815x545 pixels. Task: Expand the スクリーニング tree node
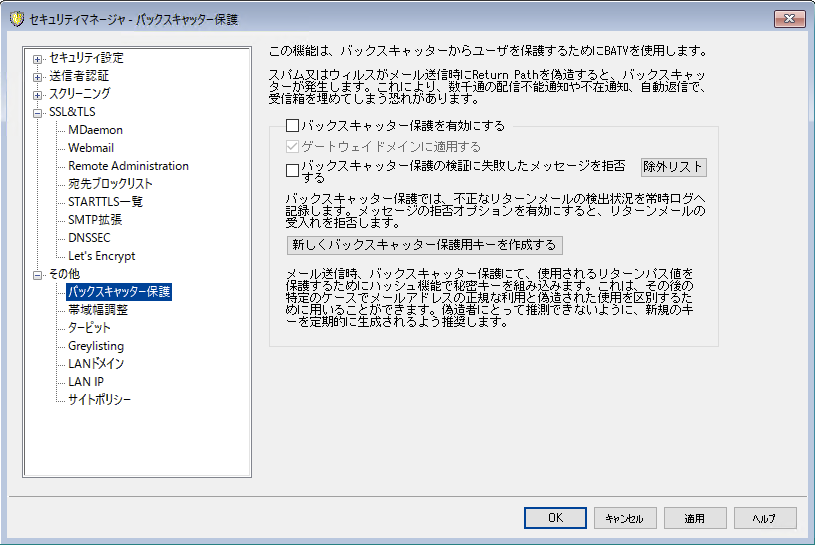coord(37,95)
